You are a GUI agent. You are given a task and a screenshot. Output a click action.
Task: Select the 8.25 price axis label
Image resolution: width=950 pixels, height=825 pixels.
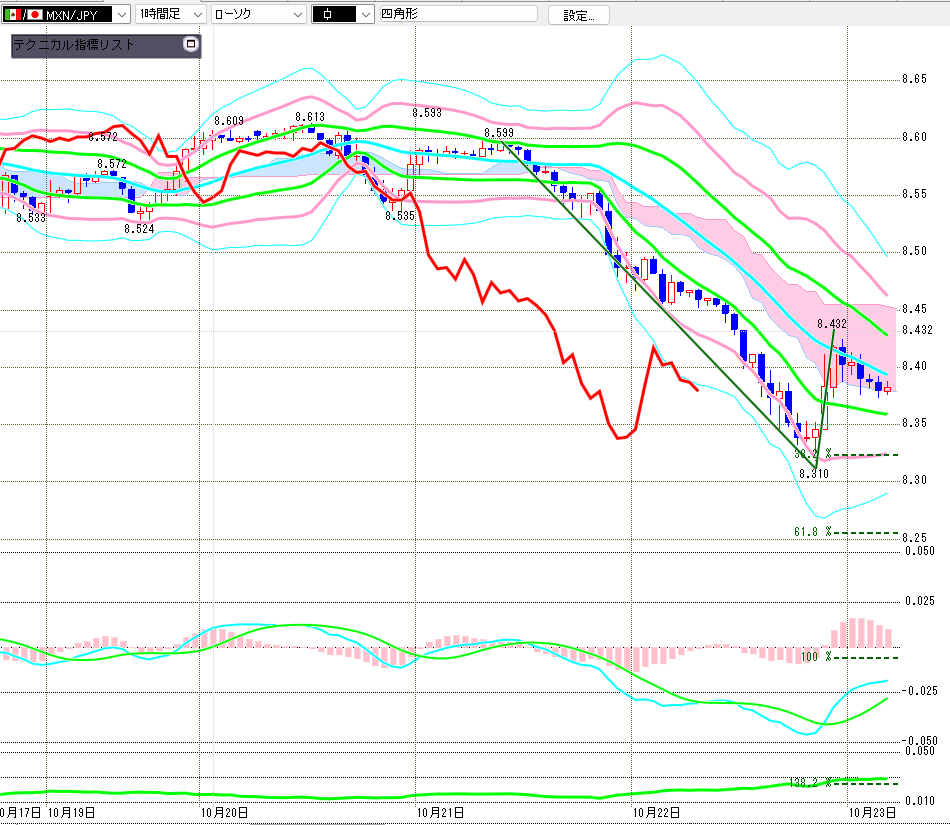pos(914,538)
